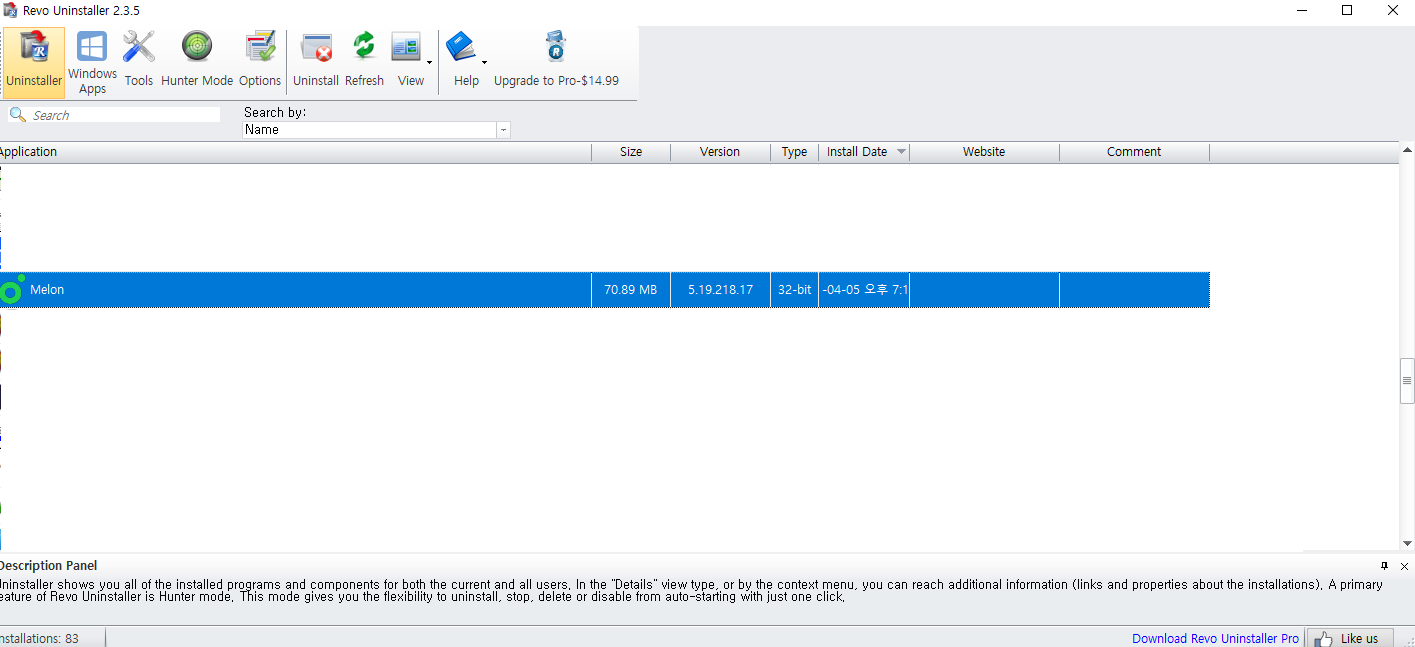Click Melon version 5.19.218.17
The width and height of the screenshot is (1415, 647).
720,290
